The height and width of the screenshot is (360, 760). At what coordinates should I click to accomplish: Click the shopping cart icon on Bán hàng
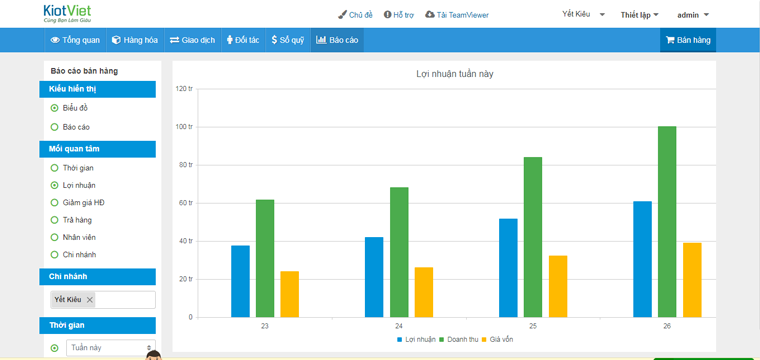[x=671, y=40]
